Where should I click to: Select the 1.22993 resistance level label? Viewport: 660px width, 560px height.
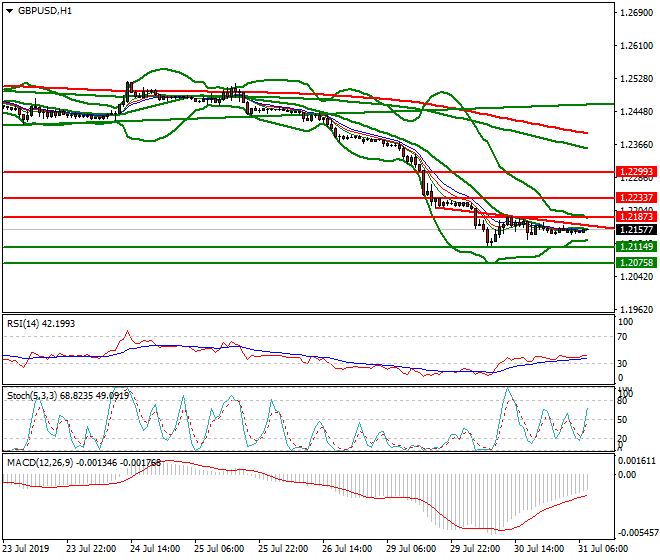636,172
